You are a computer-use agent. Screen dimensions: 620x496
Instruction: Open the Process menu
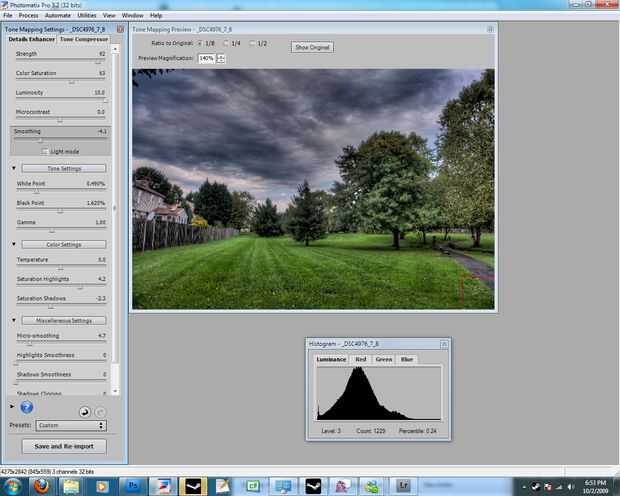coord(28,15)
